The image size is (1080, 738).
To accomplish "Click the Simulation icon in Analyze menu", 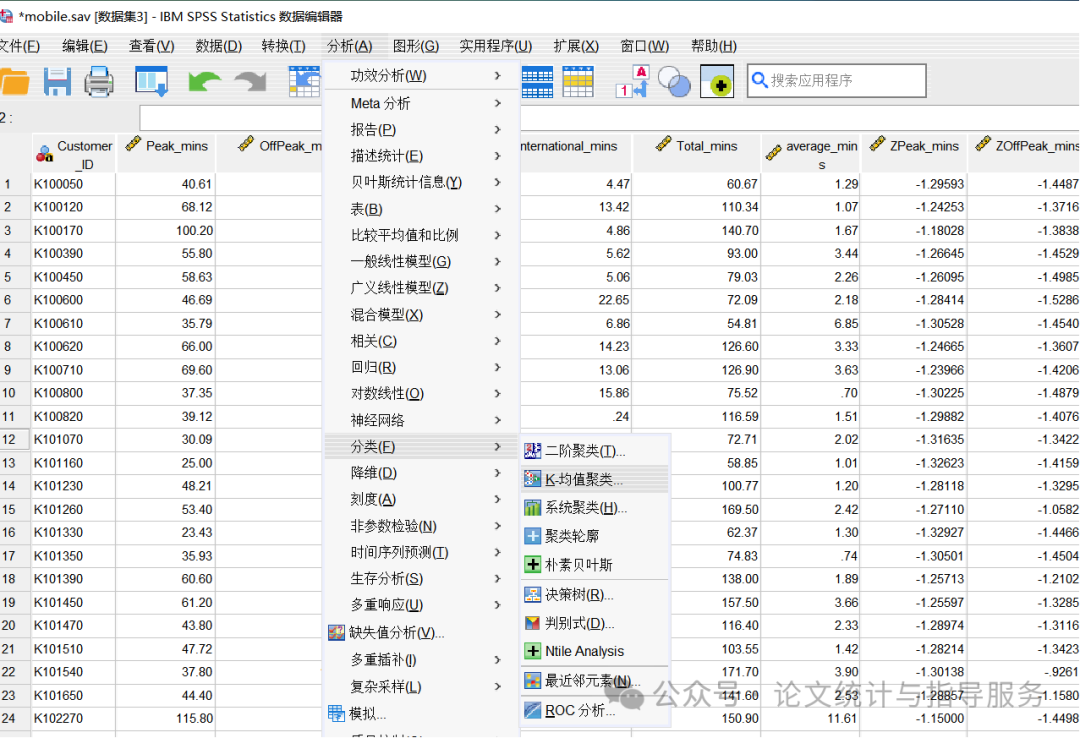I will tap(336, 713).
